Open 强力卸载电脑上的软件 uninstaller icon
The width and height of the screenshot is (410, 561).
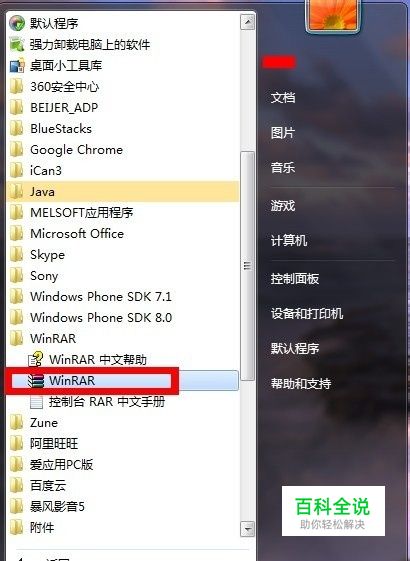[x=17, y=44]
